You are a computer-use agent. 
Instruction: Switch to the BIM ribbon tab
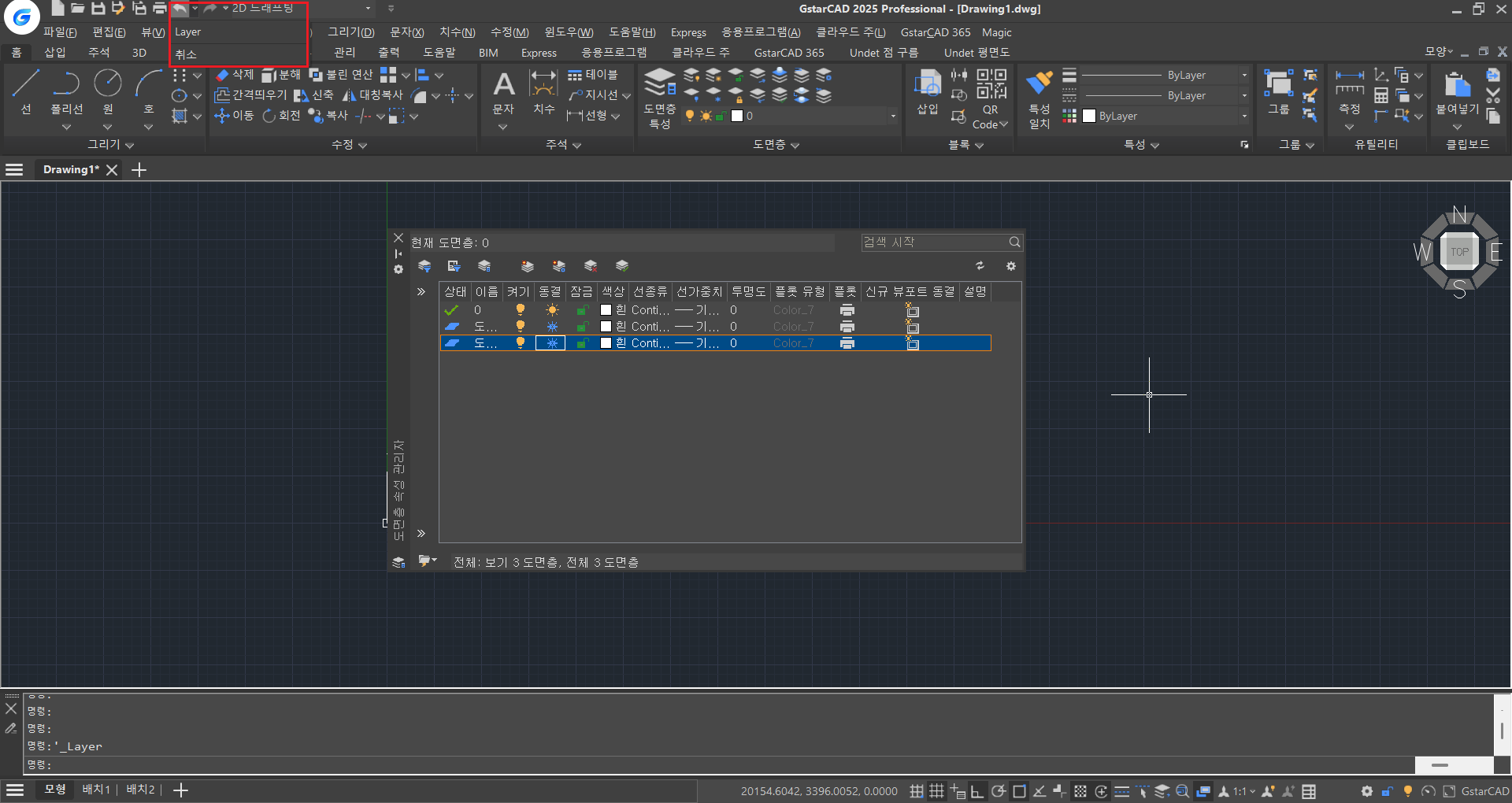(x=488, y=53)
